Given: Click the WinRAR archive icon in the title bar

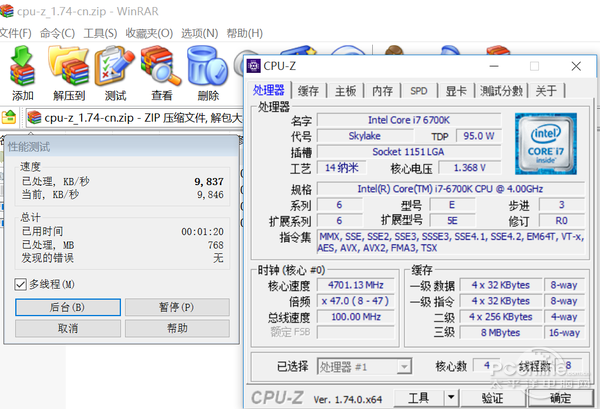Looking at the screenshot, I should 6,10.
